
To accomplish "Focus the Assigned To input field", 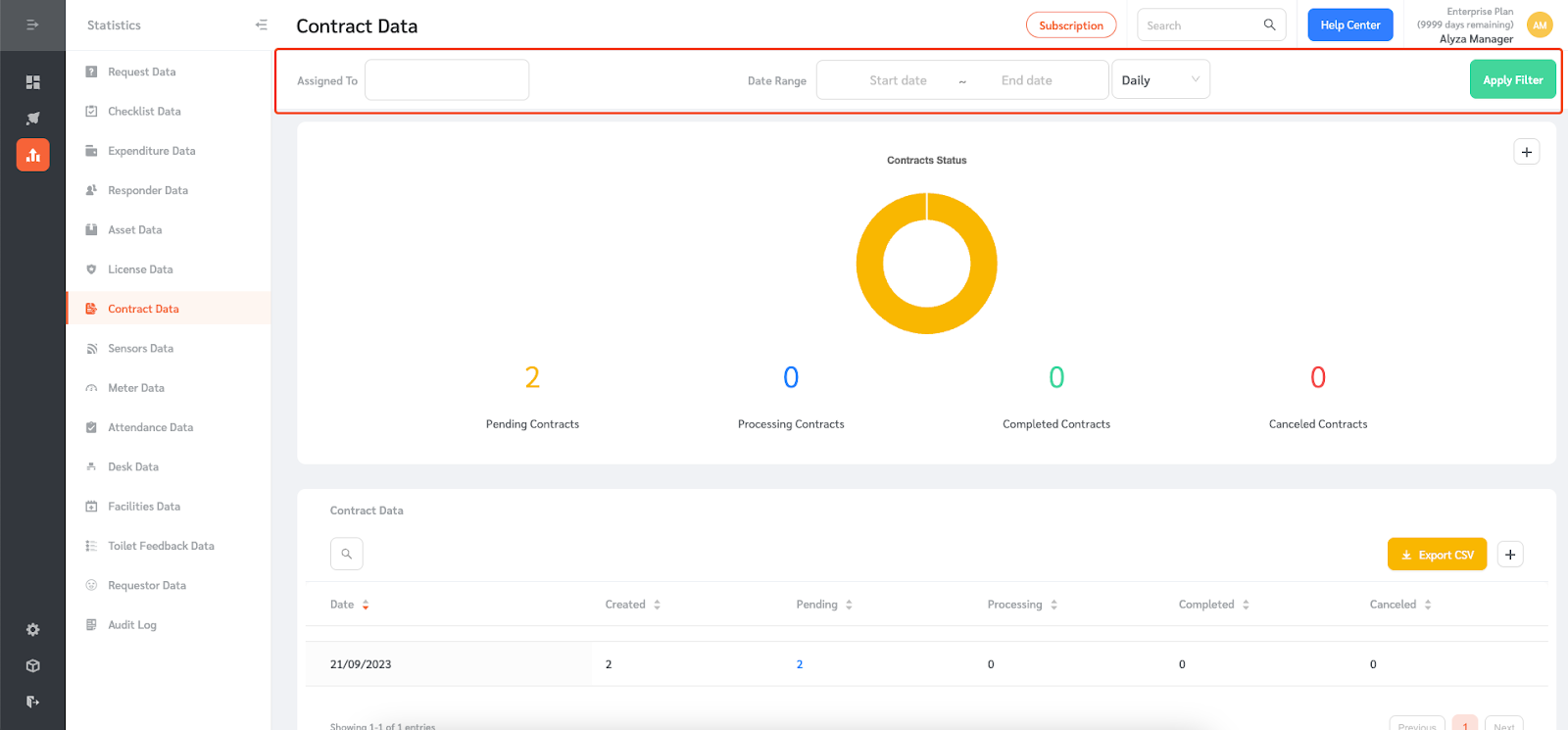I will pyautogui.click(x=447, y=79).
